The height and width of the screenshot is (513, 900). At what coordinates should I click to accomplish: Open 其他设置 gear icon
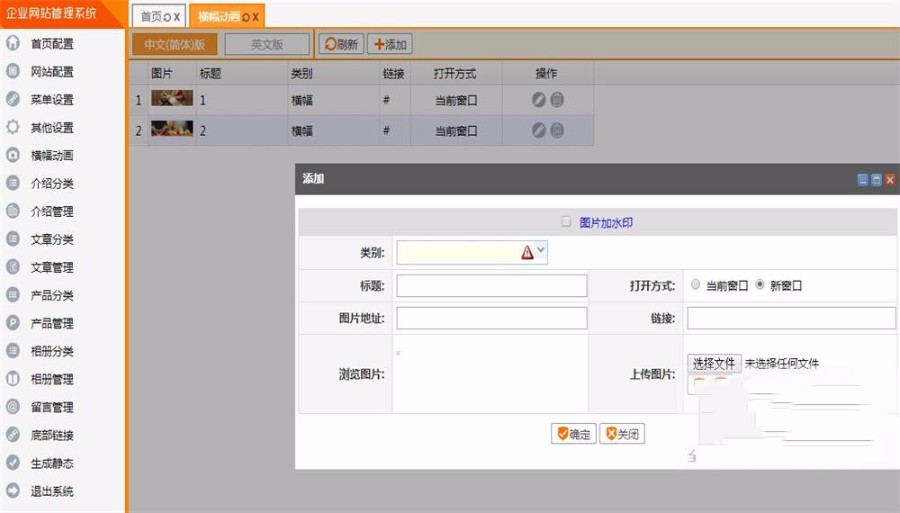click(13, 127)
